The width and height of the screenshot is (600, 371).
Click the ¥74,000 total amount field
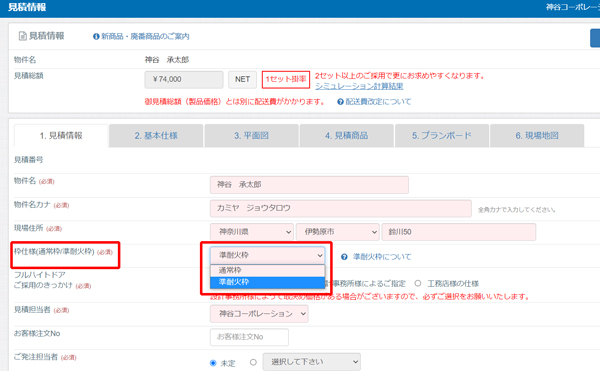tap(184, 80)
